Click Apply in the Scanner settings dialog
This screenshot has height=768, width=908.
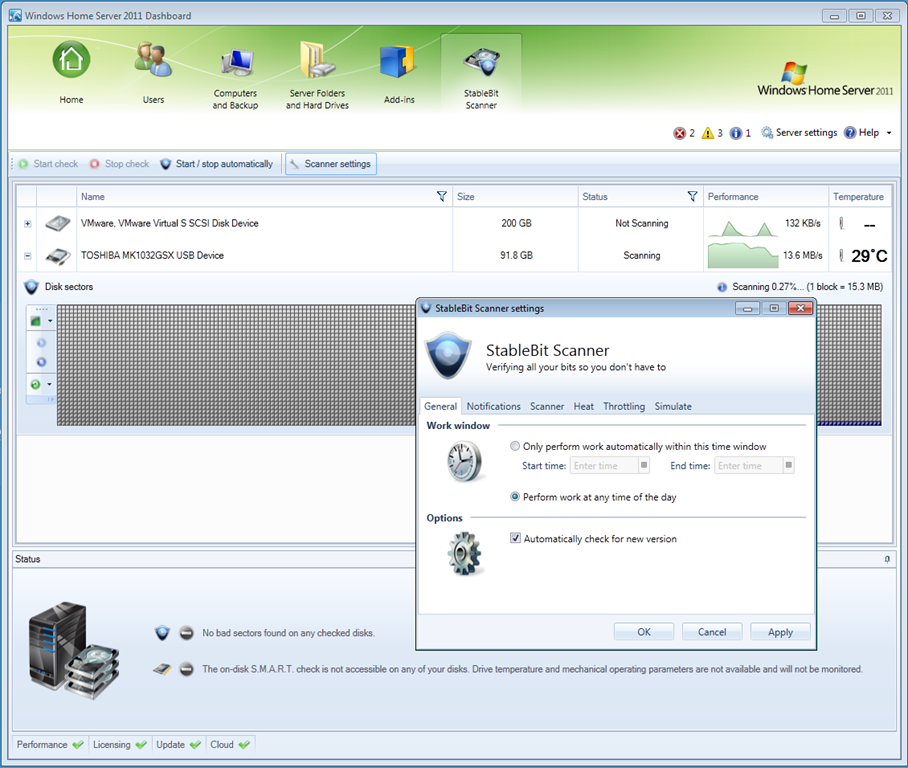click(781, 632)
